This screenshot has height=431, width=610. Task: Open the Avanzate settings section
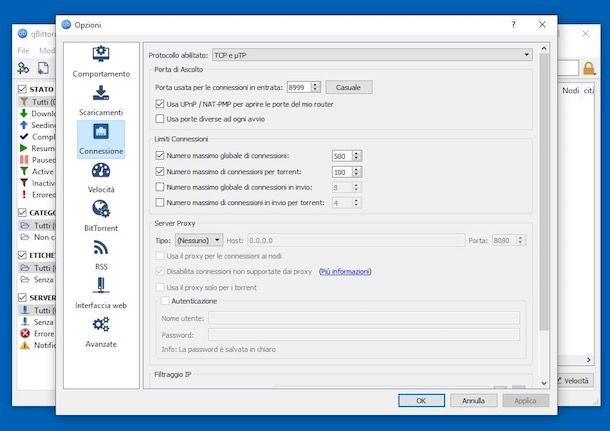tap(101, 332)
